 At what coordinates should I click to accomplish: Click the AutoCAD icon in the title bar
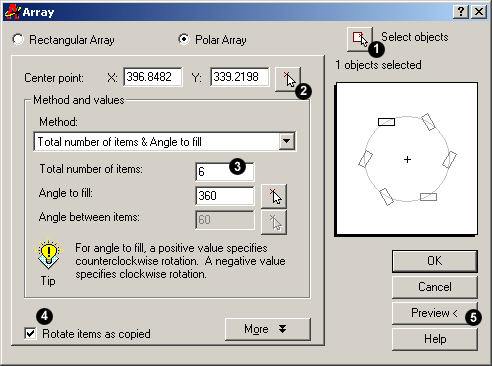coord(12,12)
